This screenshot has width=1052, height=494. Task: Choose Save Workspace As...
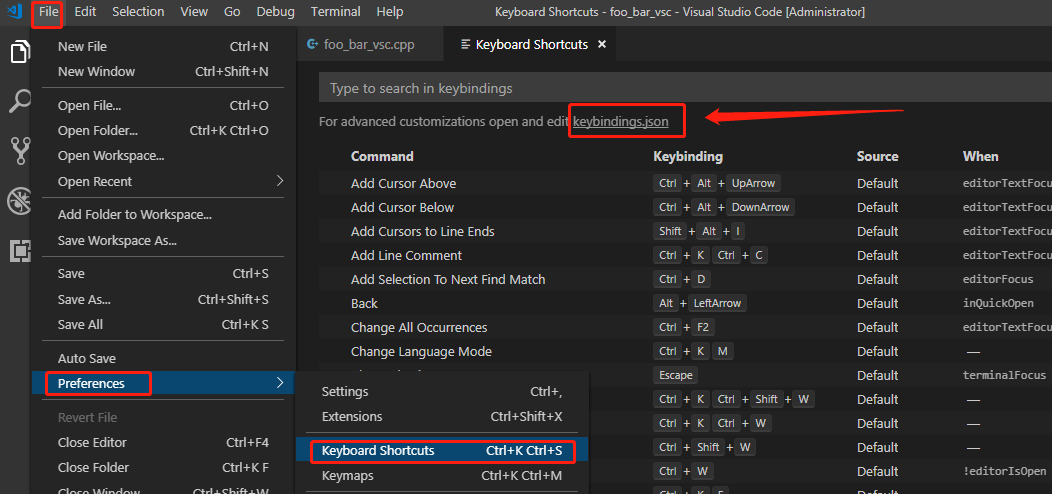click(x=163, y=240)
